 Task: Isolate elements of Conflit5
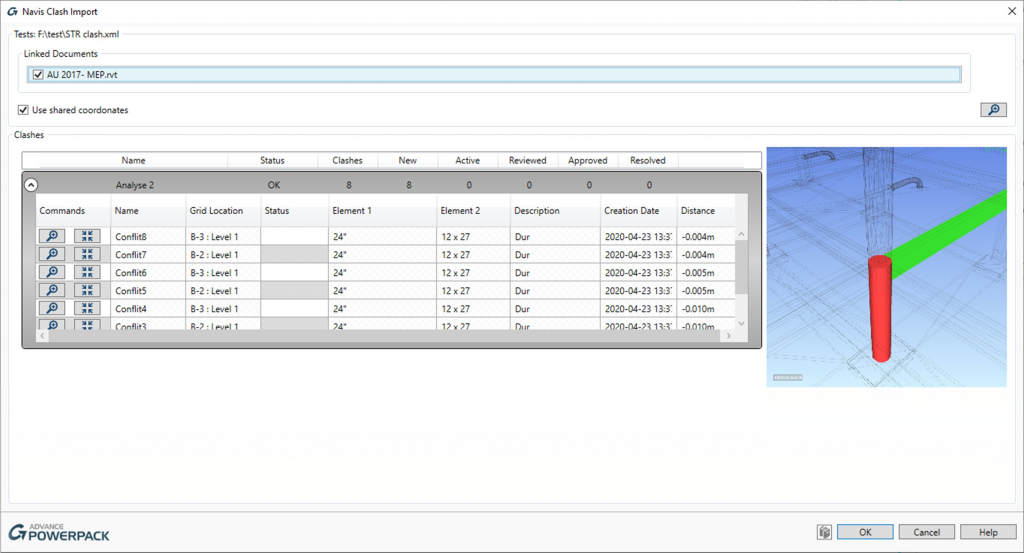click(x=87, y=290)
